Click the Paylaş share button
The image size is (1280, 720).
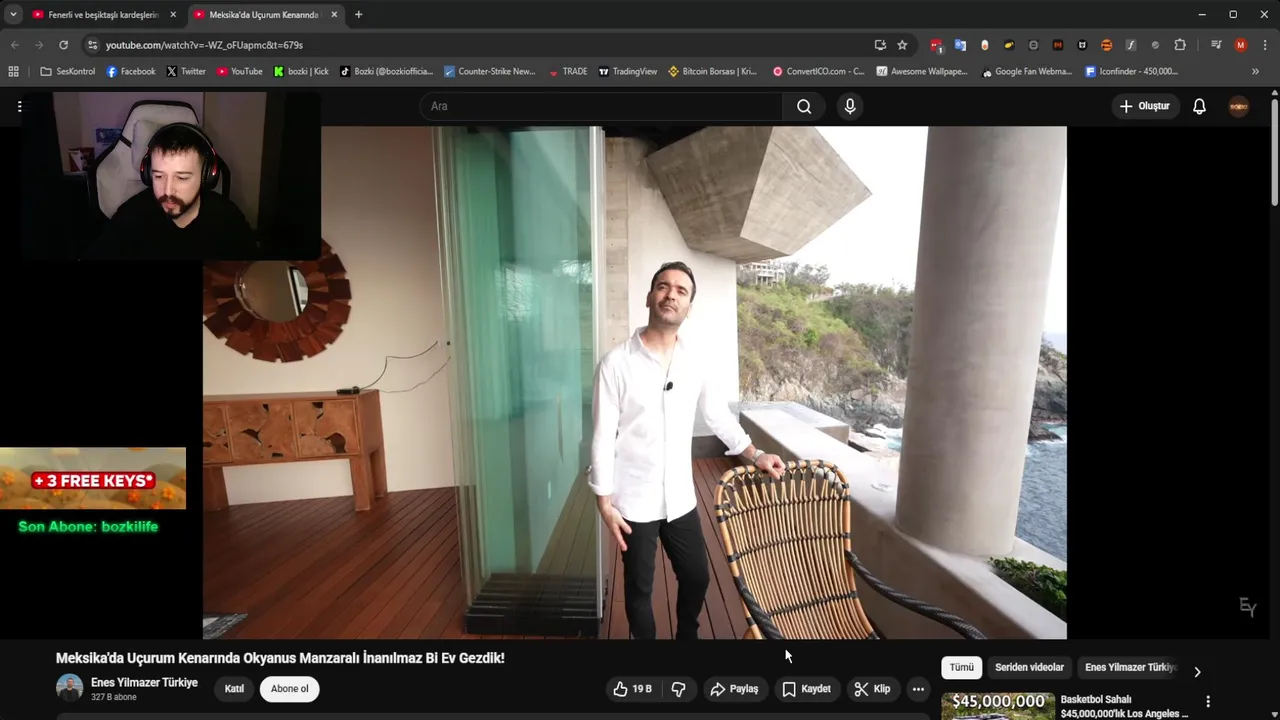tap(734, 689)
